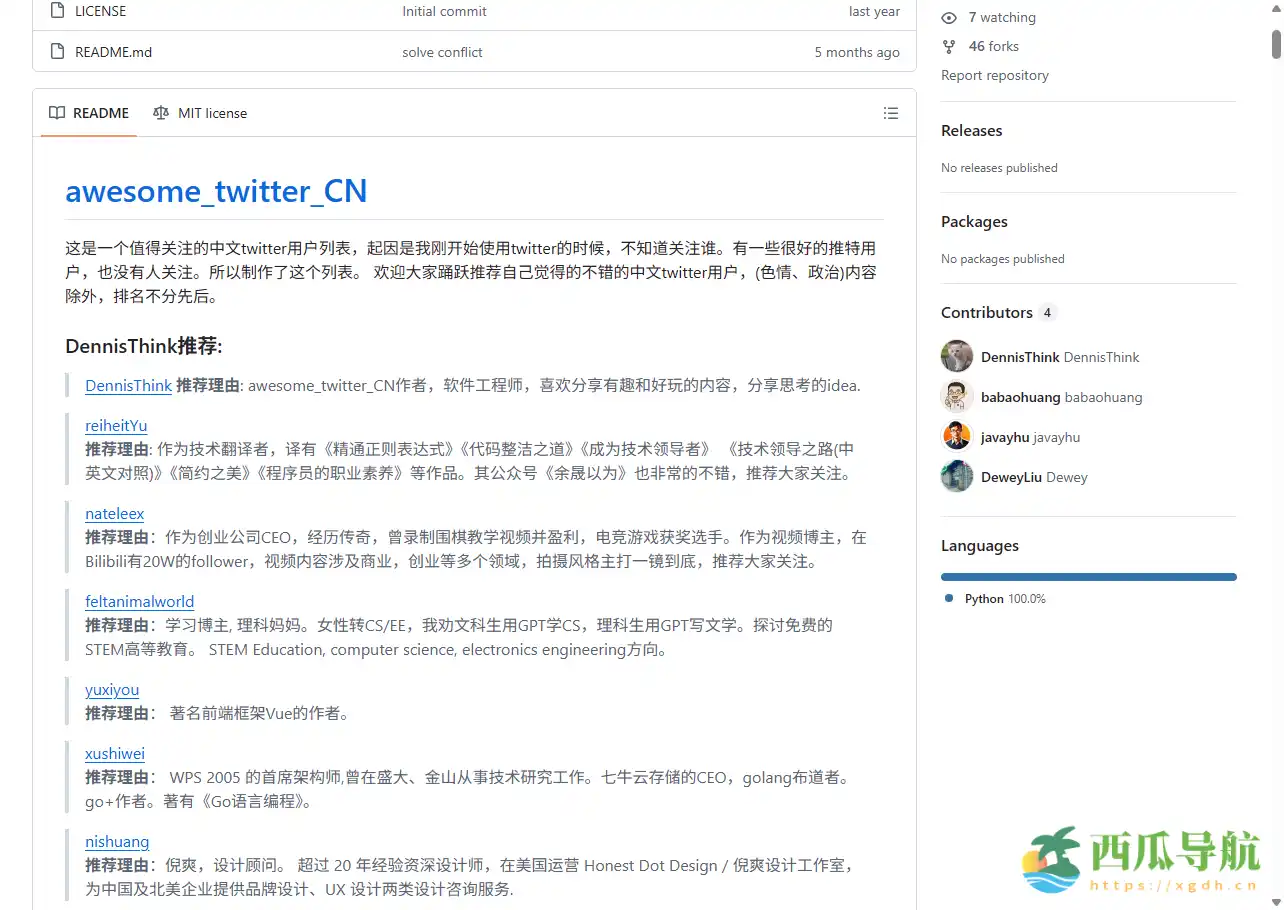Open the nateleex profile link
Image resolution: width=1284 pixels, height=910 pixels.
pyautogui.click(x=114, y=513)
